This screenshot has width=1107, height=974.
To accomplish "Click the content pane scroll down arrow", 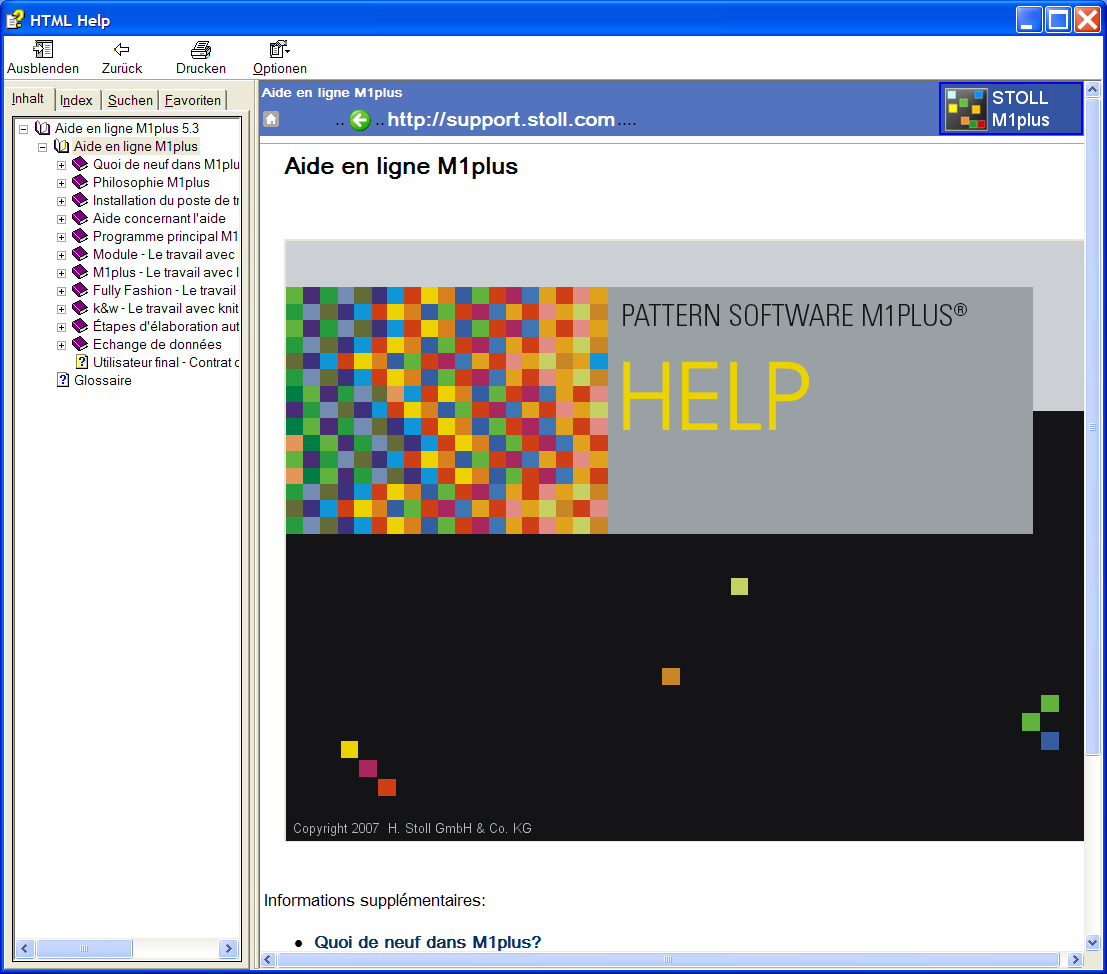I will click(1093, 941).
